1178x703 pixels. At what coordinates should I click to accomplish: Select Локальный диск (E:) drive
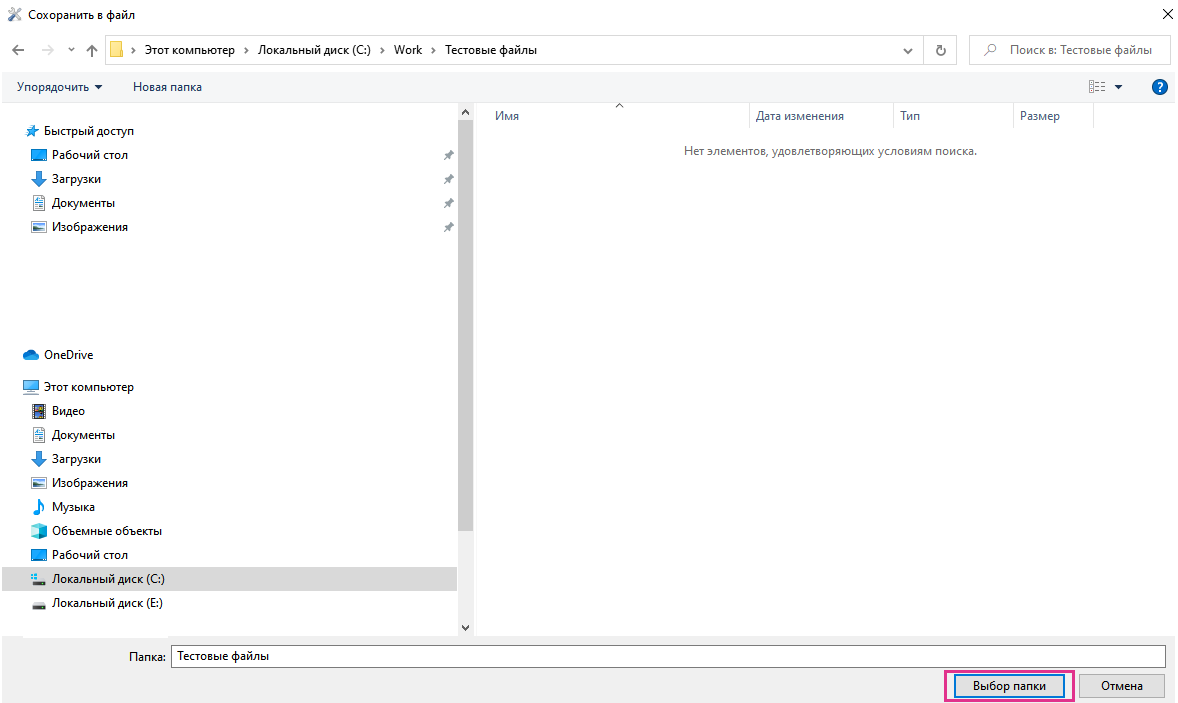[x=107, y=603]
